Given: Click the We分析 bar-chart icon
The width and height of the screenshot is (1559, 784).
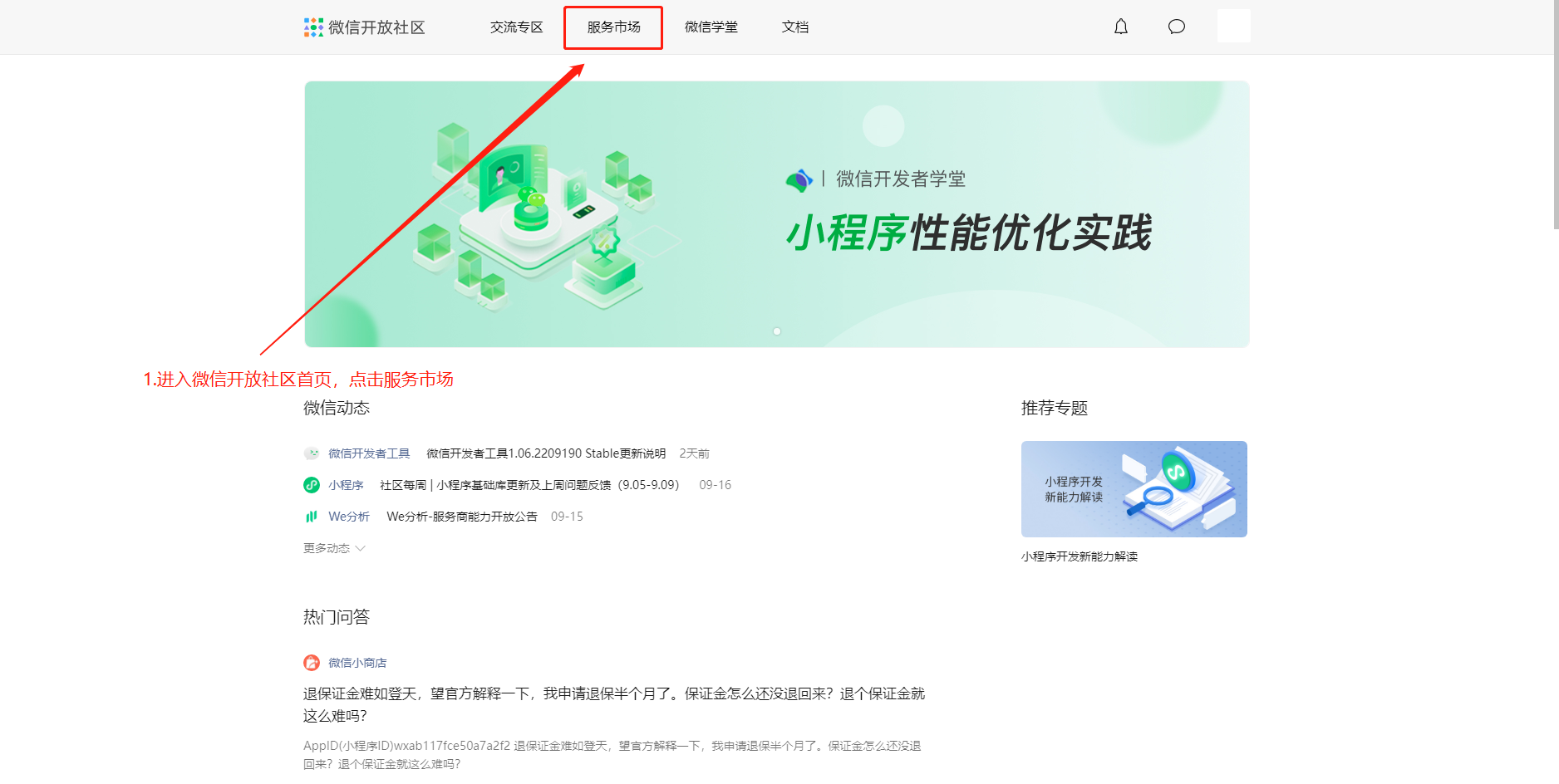Looking at the screenshot, I should coord(311,516).
